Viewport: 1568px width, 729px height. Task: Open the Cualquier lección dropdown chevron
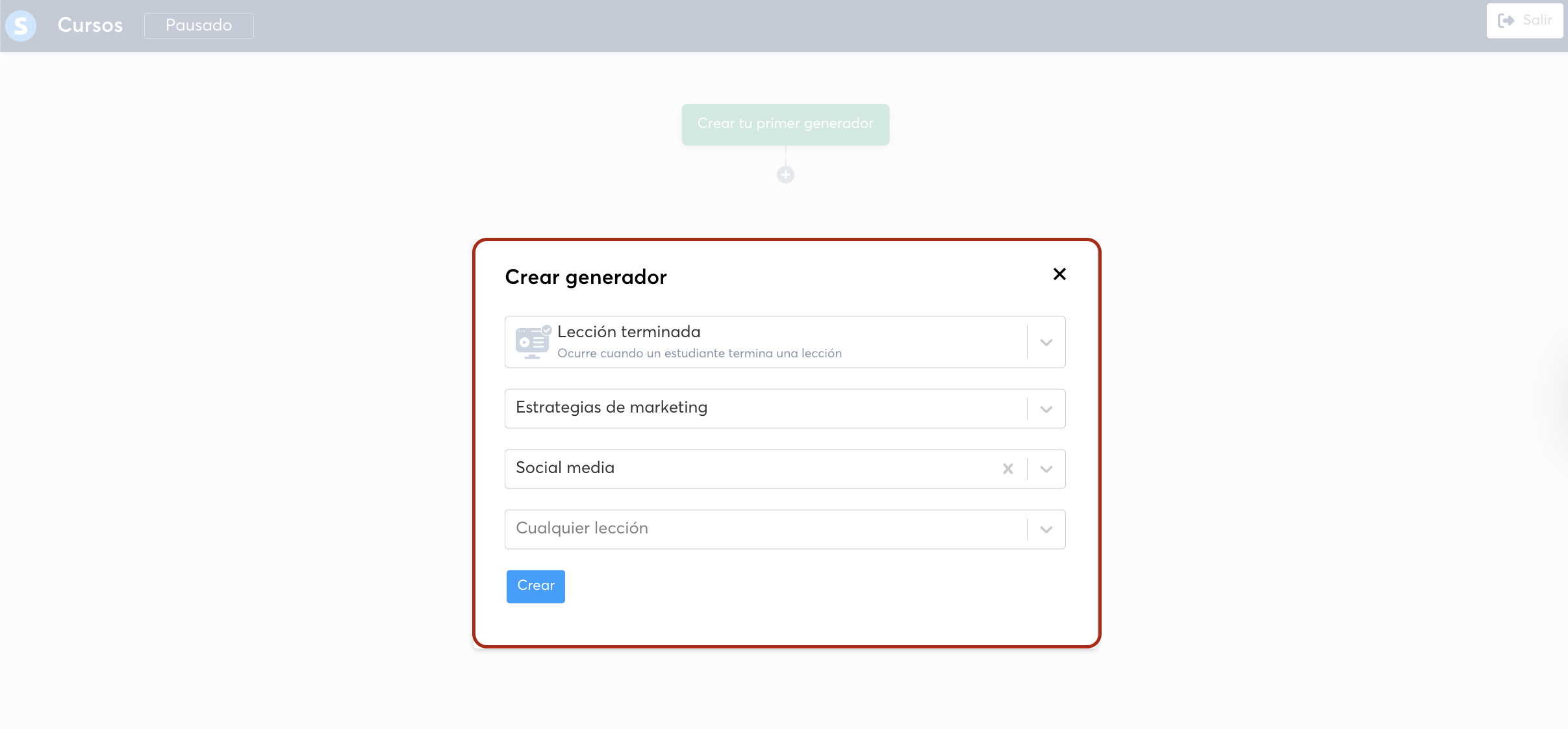pyautogui.click(x=1046, y=530)
